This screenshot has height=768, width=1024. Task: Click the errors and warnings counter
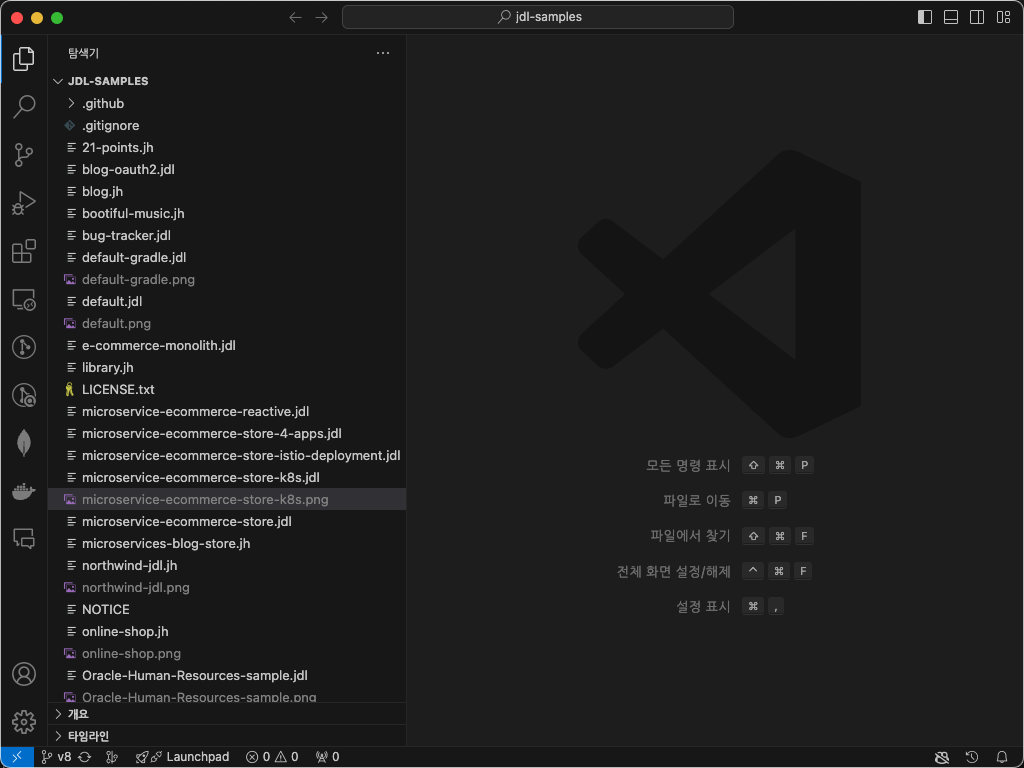click(272, 757)
